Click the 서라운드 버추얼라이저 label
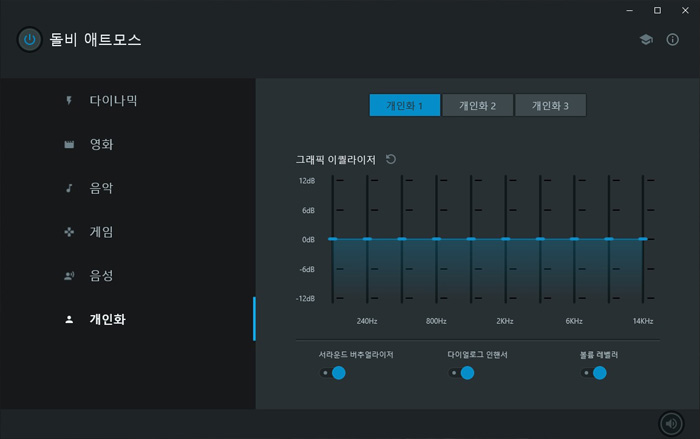The width and height of the screenshot is (700, 439). [x=356, y=355]
